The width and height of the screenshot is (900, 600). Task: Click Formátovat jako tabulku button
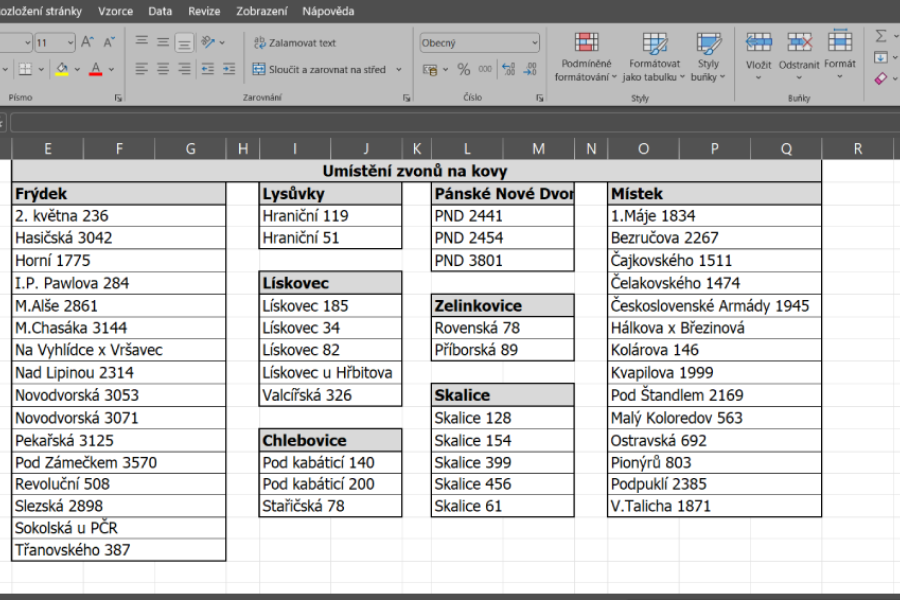tap(654, 57)
